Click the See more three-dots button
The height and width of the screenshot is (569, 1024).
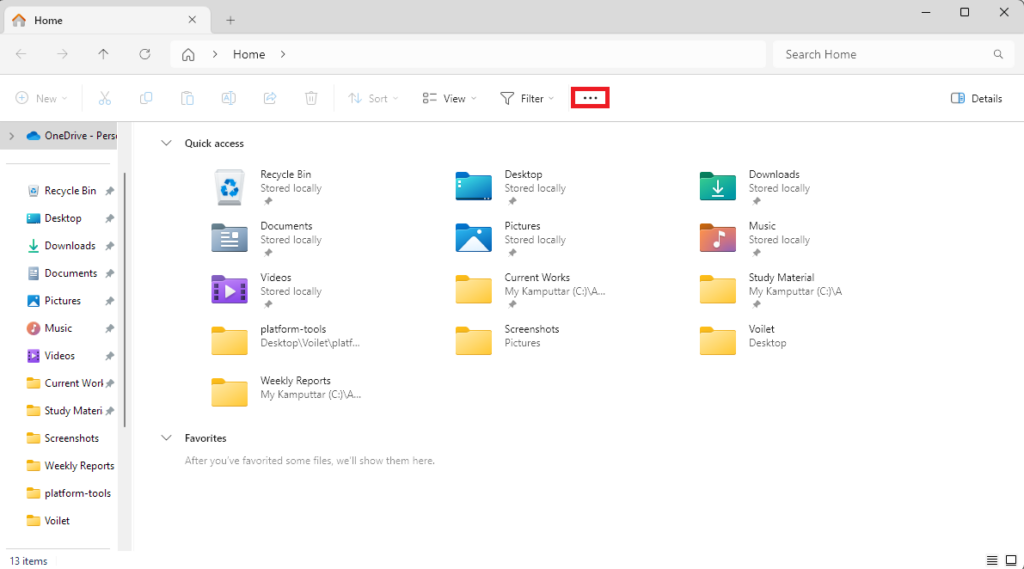click(590, 98)
